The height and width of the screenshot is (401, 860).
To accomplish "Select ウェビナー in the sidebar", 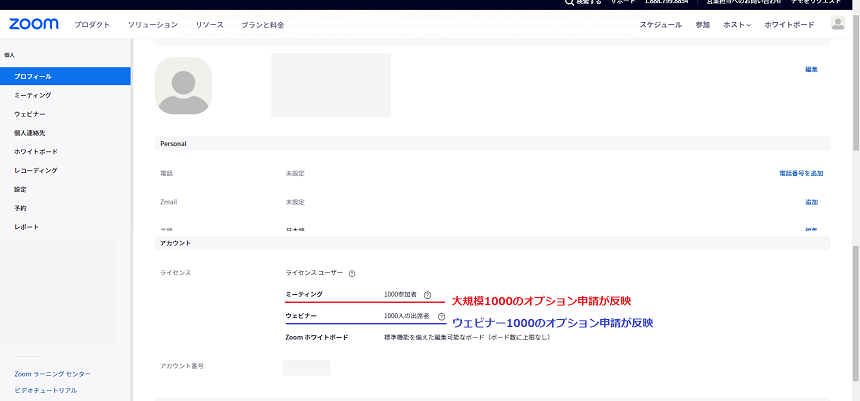I will pyautogui.click(x=30, y=114).
